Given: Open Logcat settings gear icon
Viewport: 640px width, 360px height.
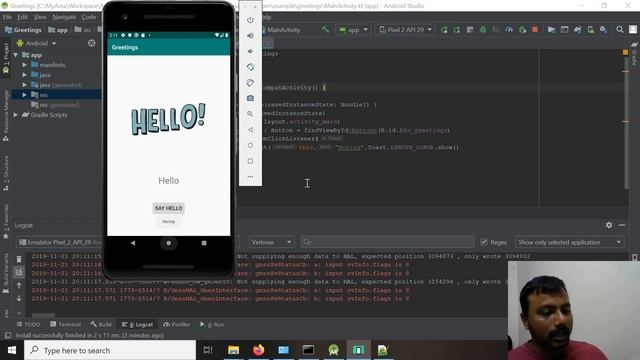Looking at the screenshot, I should [x=609, y=225].
